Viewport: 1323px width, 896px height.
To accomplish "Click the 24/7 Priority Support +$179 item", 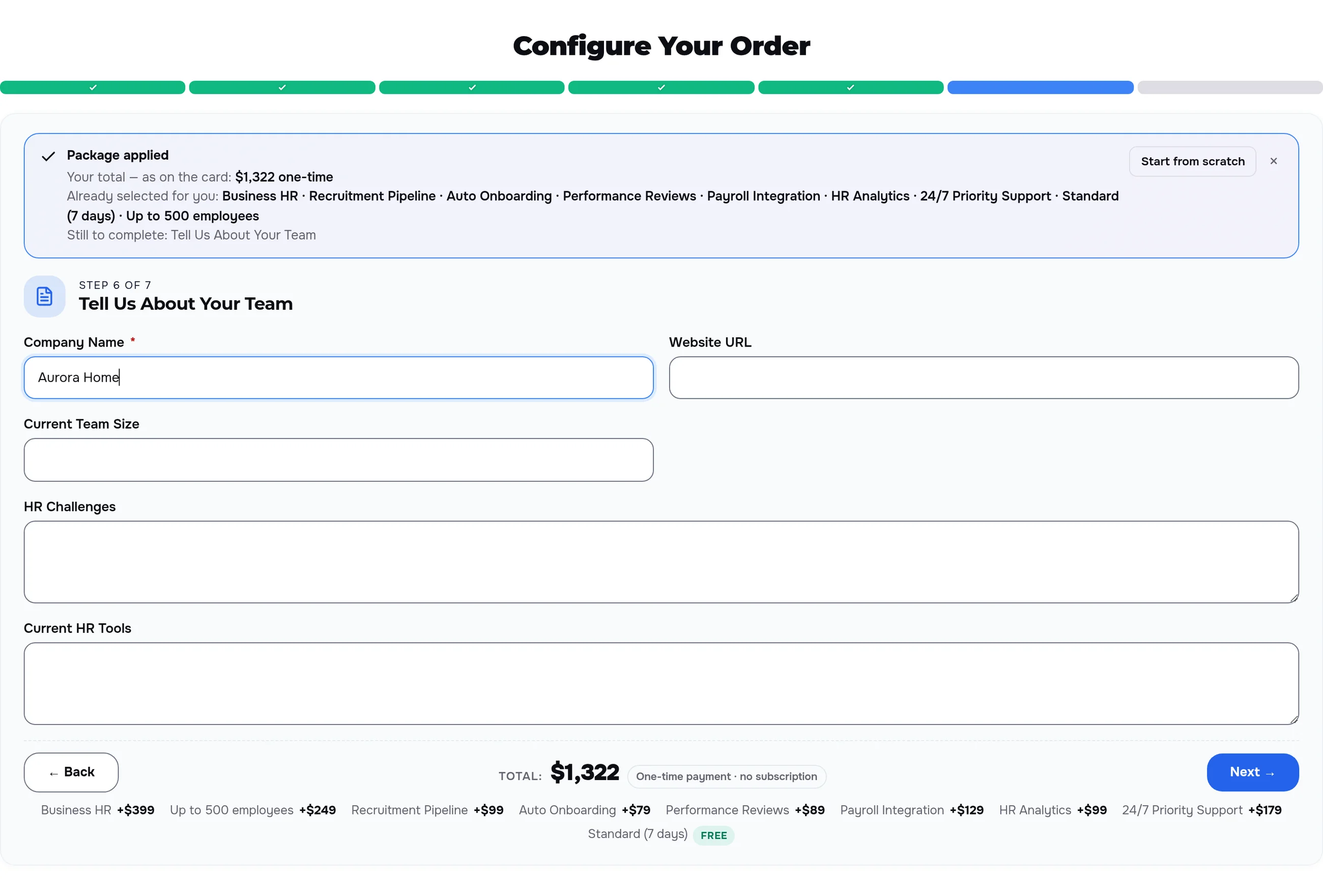I will [1201, 810].
